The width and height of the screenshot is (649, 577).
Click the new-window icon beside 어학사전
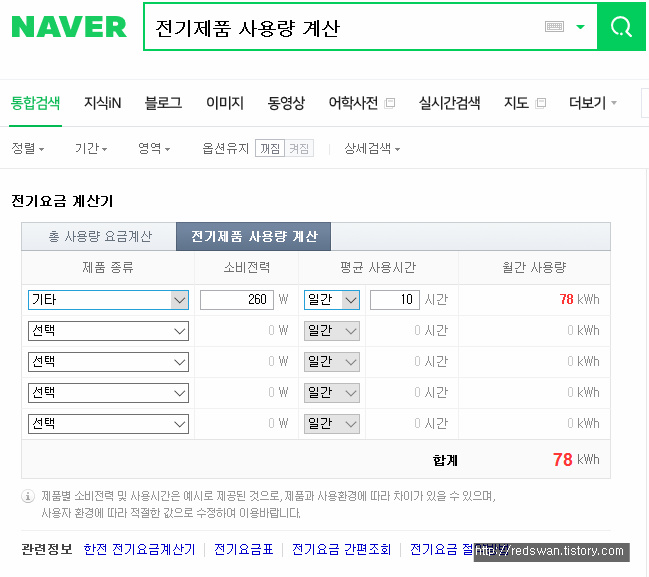coord(389,103)
